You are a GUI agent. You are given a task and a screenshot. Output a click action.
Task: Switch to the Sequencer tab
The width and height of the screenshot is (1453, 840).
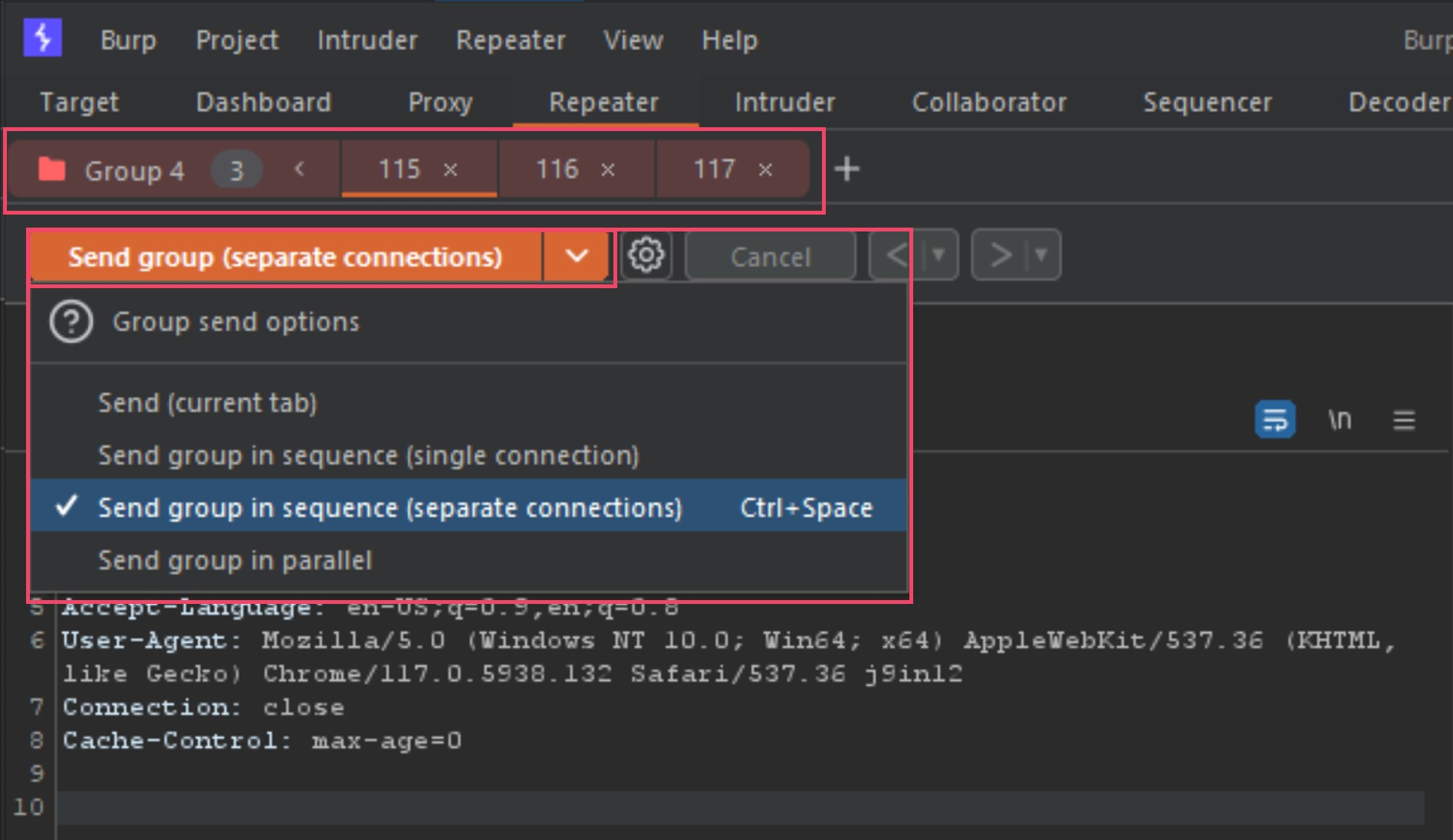pyautogui.click(x=1208, y=103)
